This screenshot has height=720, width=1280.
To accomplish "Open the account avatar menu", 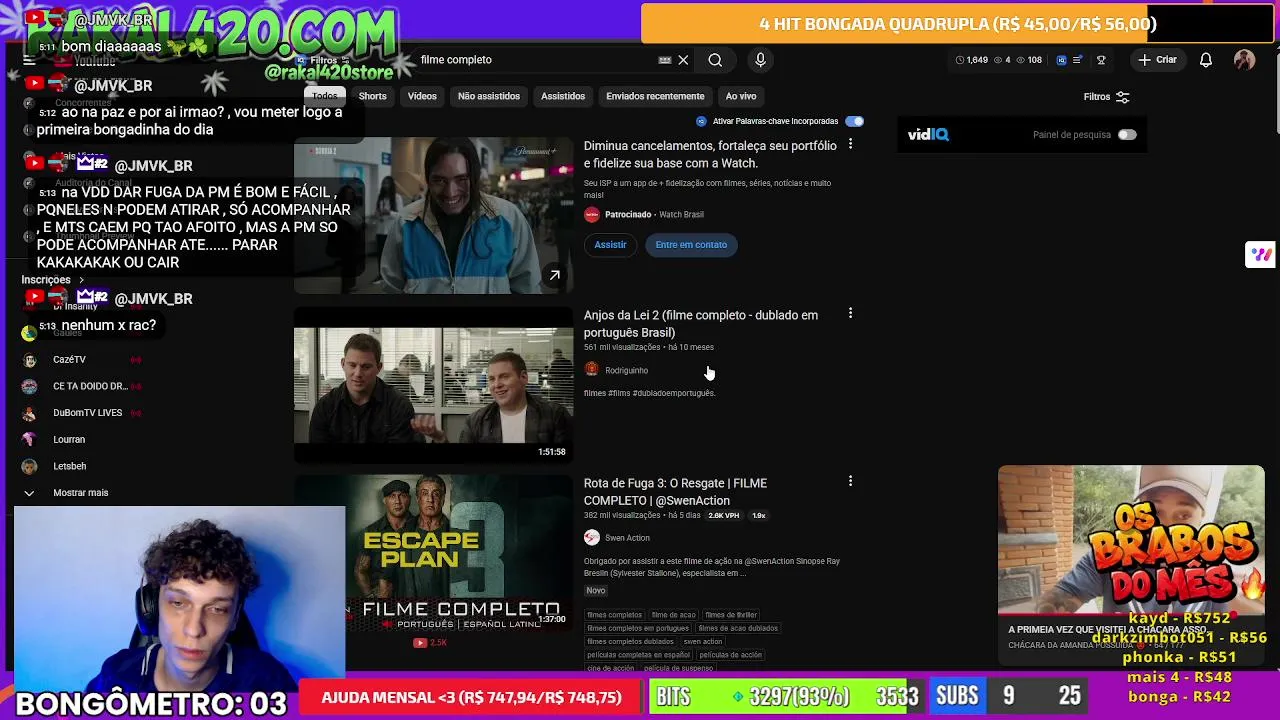I will point(1244,60).
